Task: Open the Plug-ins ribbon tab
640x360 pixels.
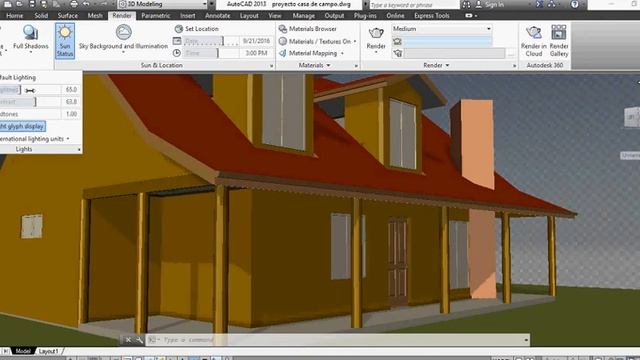Action: point(365,16)
